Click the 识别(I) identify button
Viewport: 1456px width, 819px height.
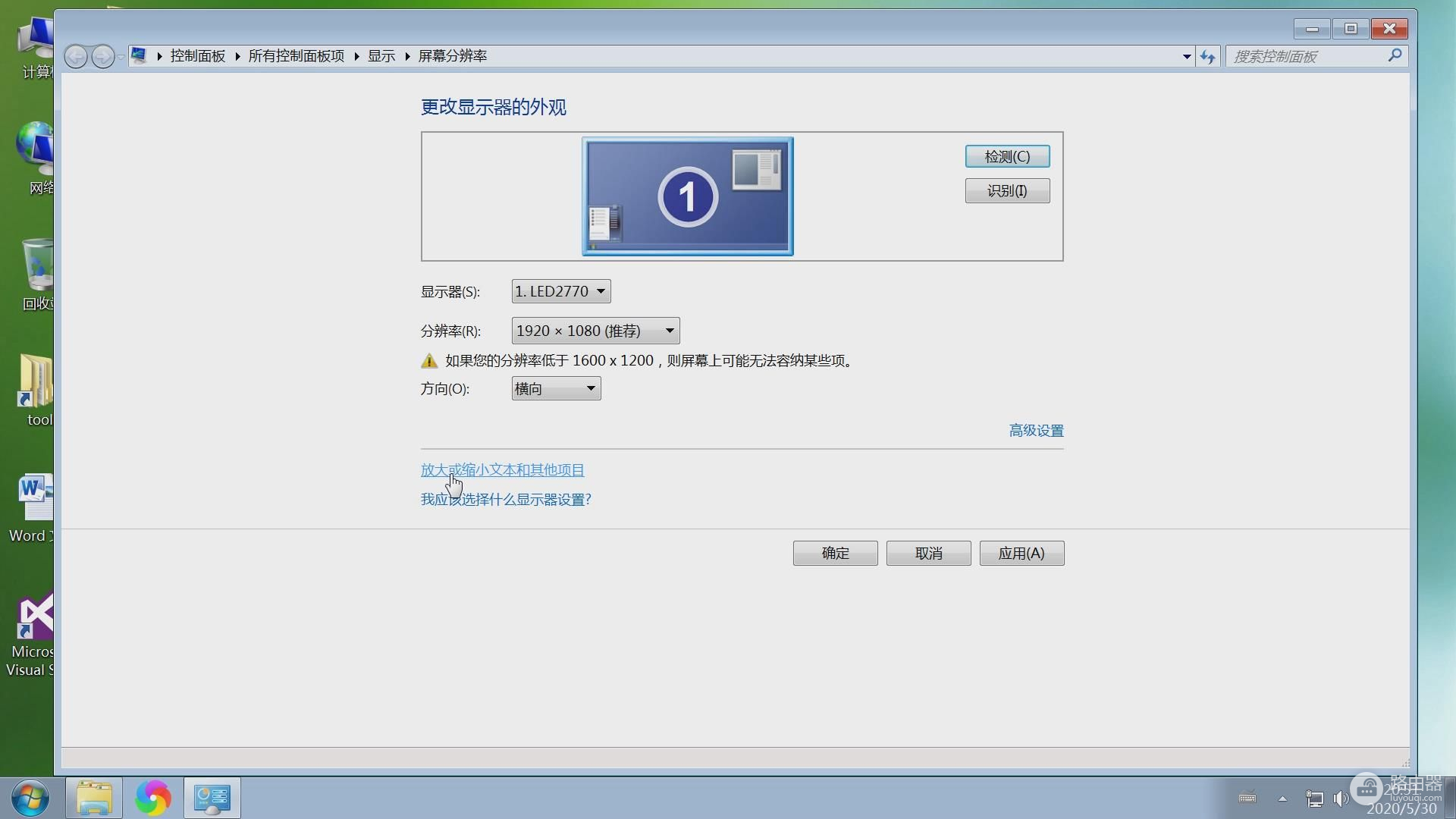pyautogui.click(x=1007, y=191)
